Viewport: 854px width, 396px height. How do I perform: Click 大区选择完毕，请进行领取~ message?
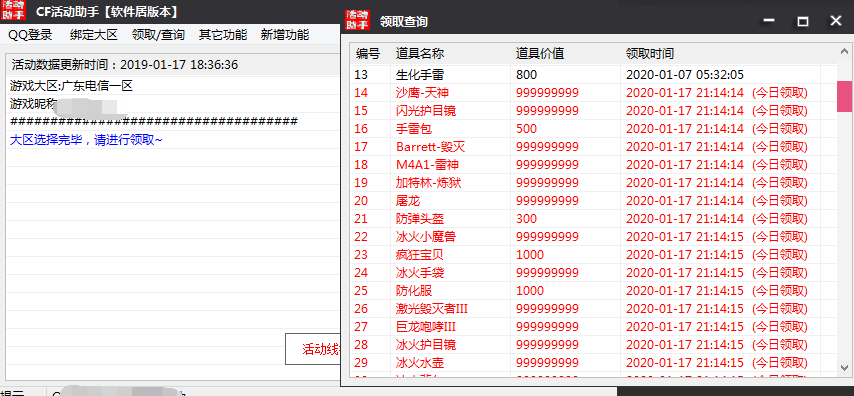[86, 140]
